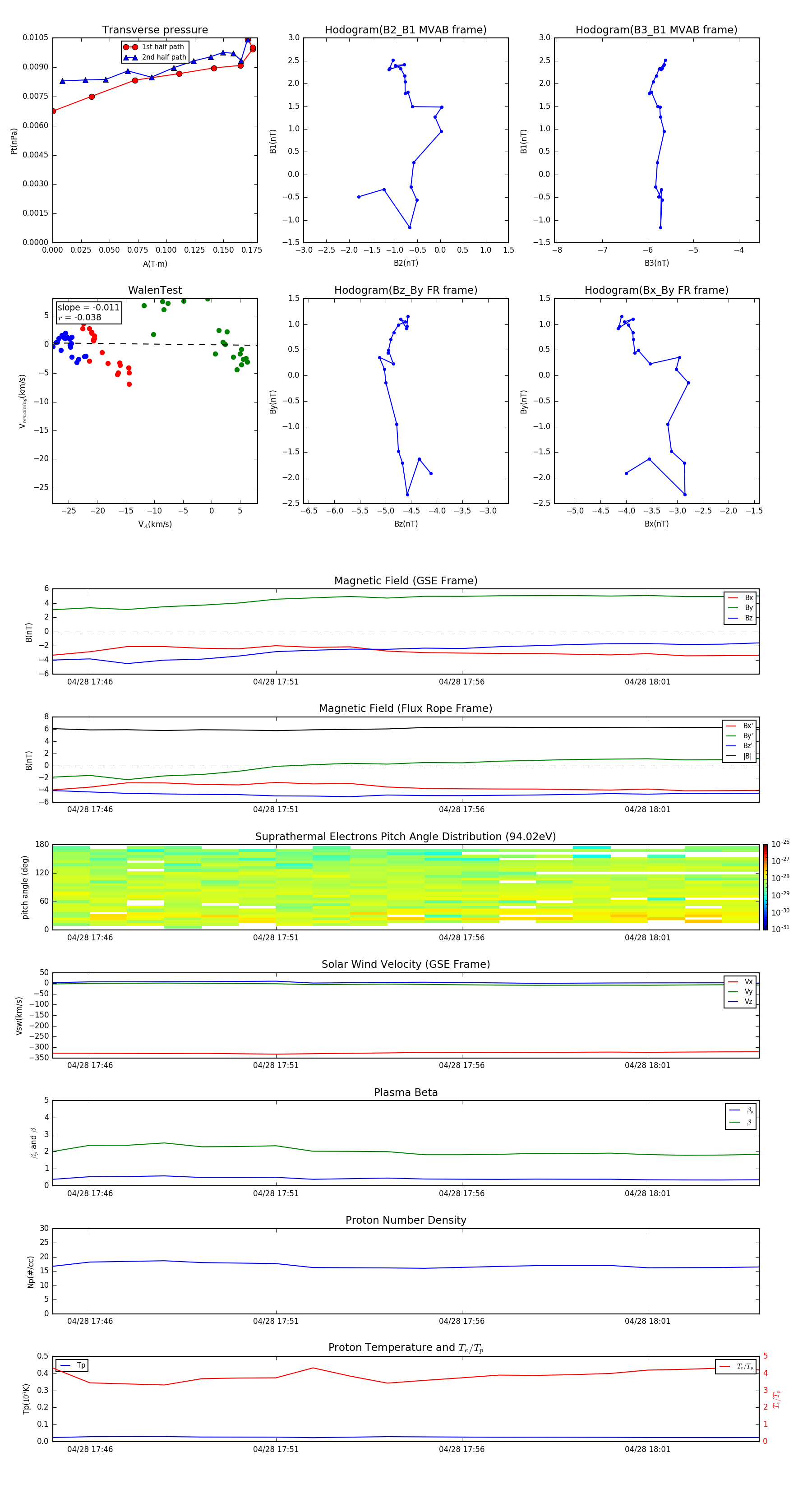Click "Bz'" in flux rope legend

pyautogui.click(x=748, y=746)
